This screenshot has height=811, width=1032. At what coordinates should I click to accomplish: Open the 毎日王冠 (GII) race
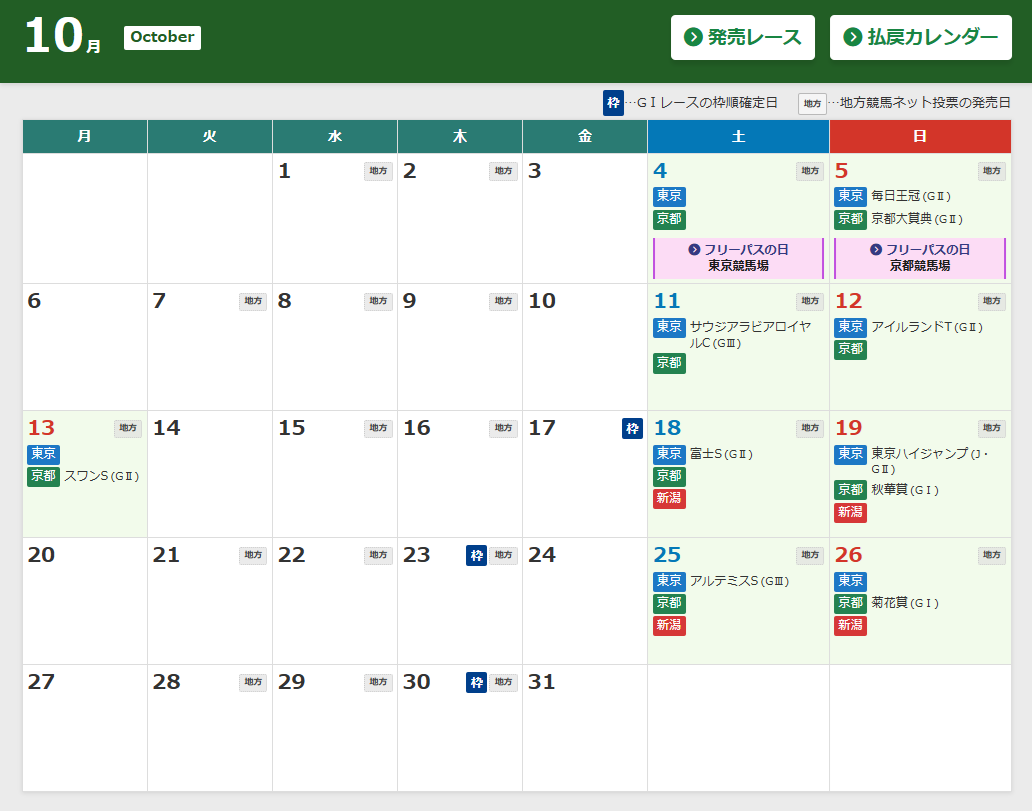(x=910, y=196)
